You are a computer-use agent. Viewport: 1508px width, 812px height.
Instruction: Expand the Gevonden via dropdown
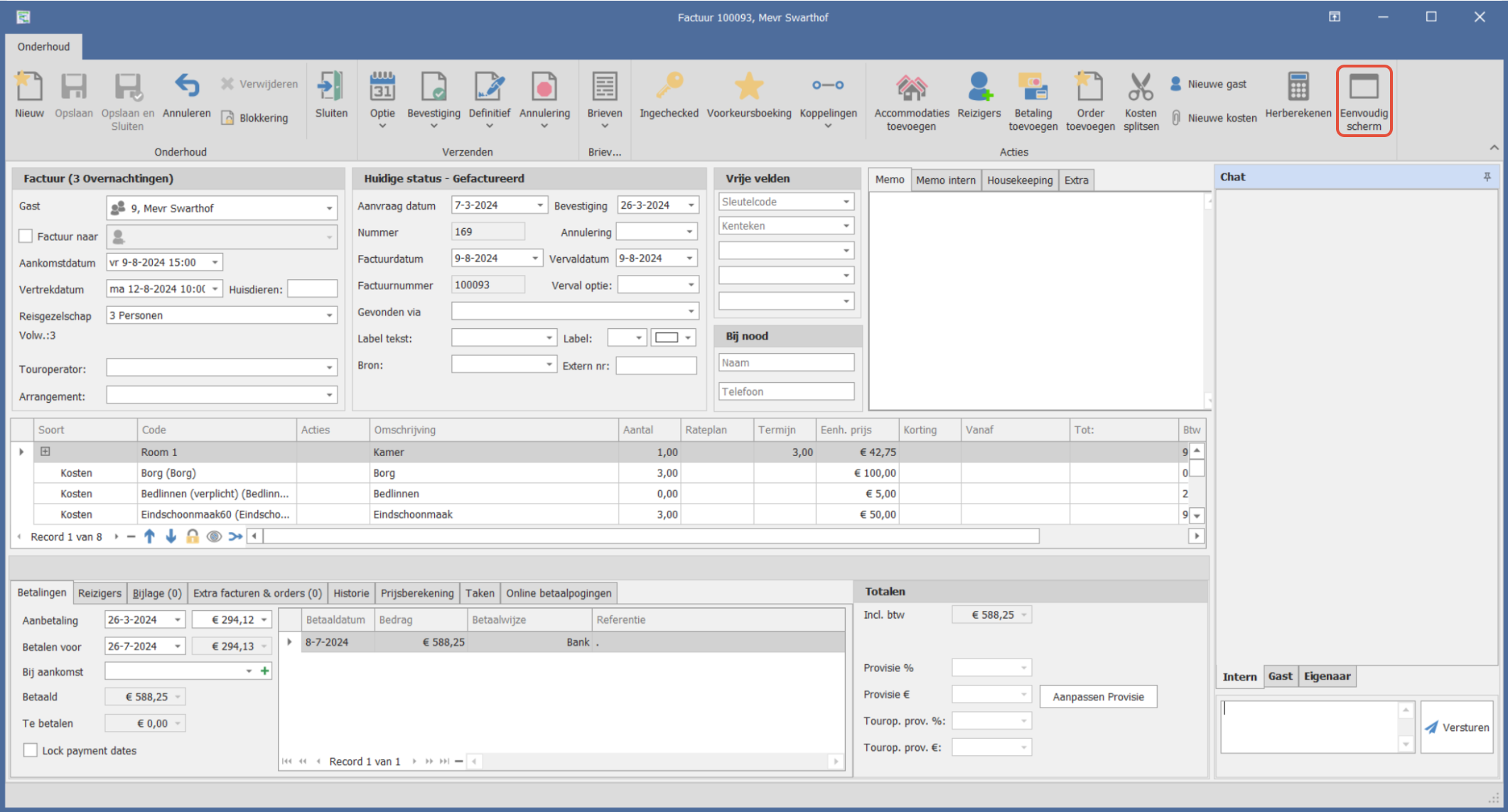coord(691,311)
